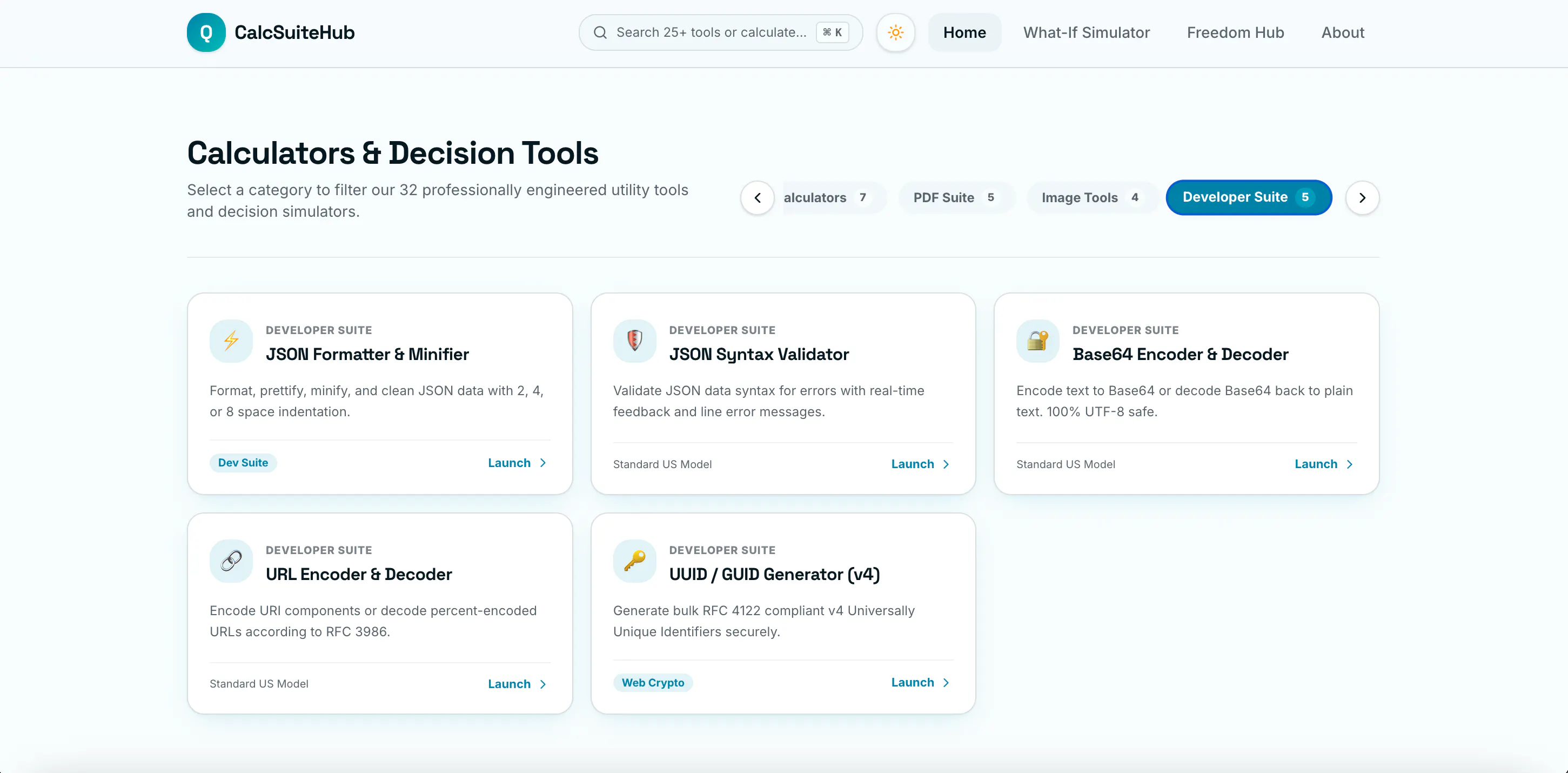The width and height of the screenshot is (1568, 773).
Task: Open the About page
Action: point(1342,32)
